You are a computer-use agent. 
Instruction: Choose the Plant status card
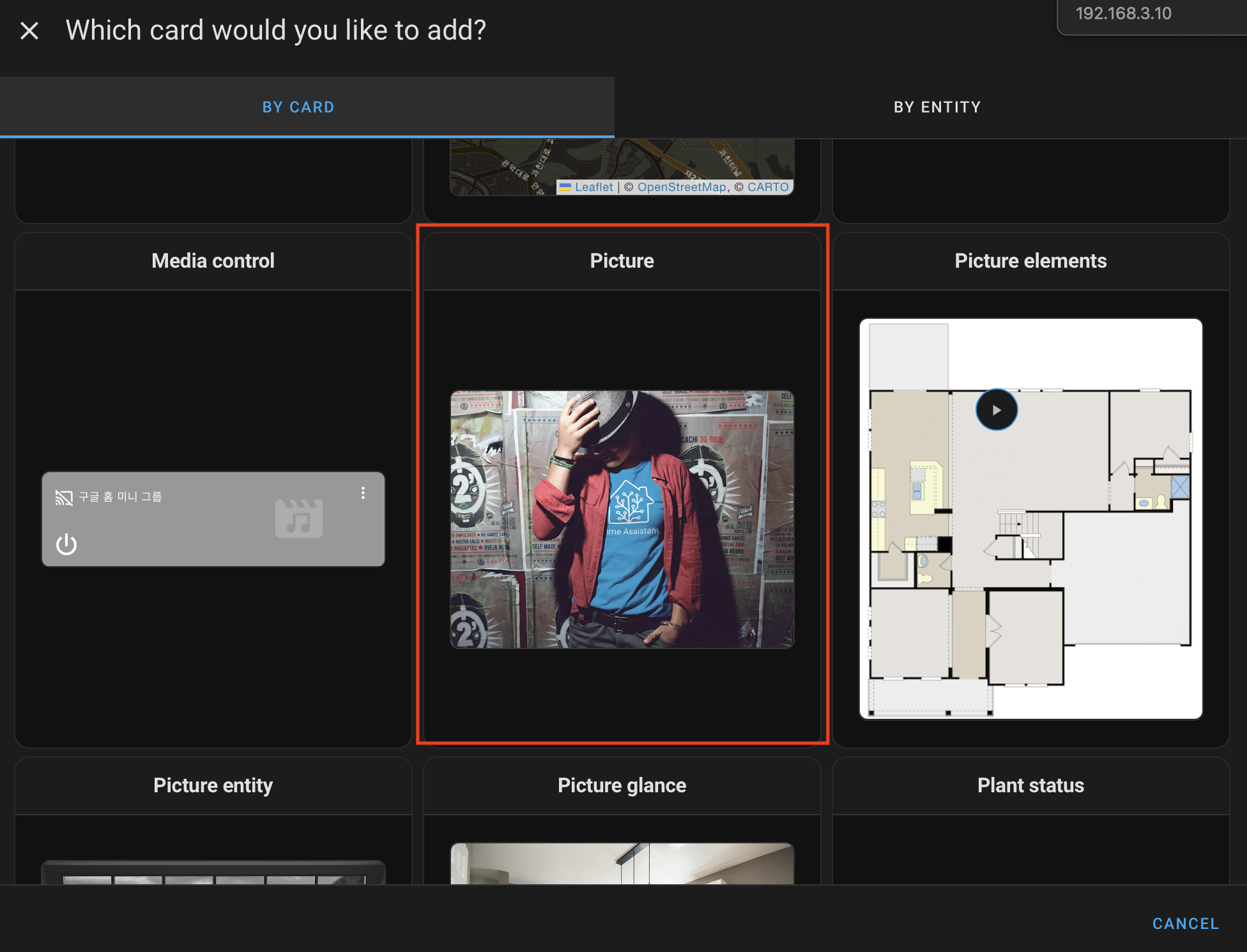pyautogui.click(x=1030, y=785)
